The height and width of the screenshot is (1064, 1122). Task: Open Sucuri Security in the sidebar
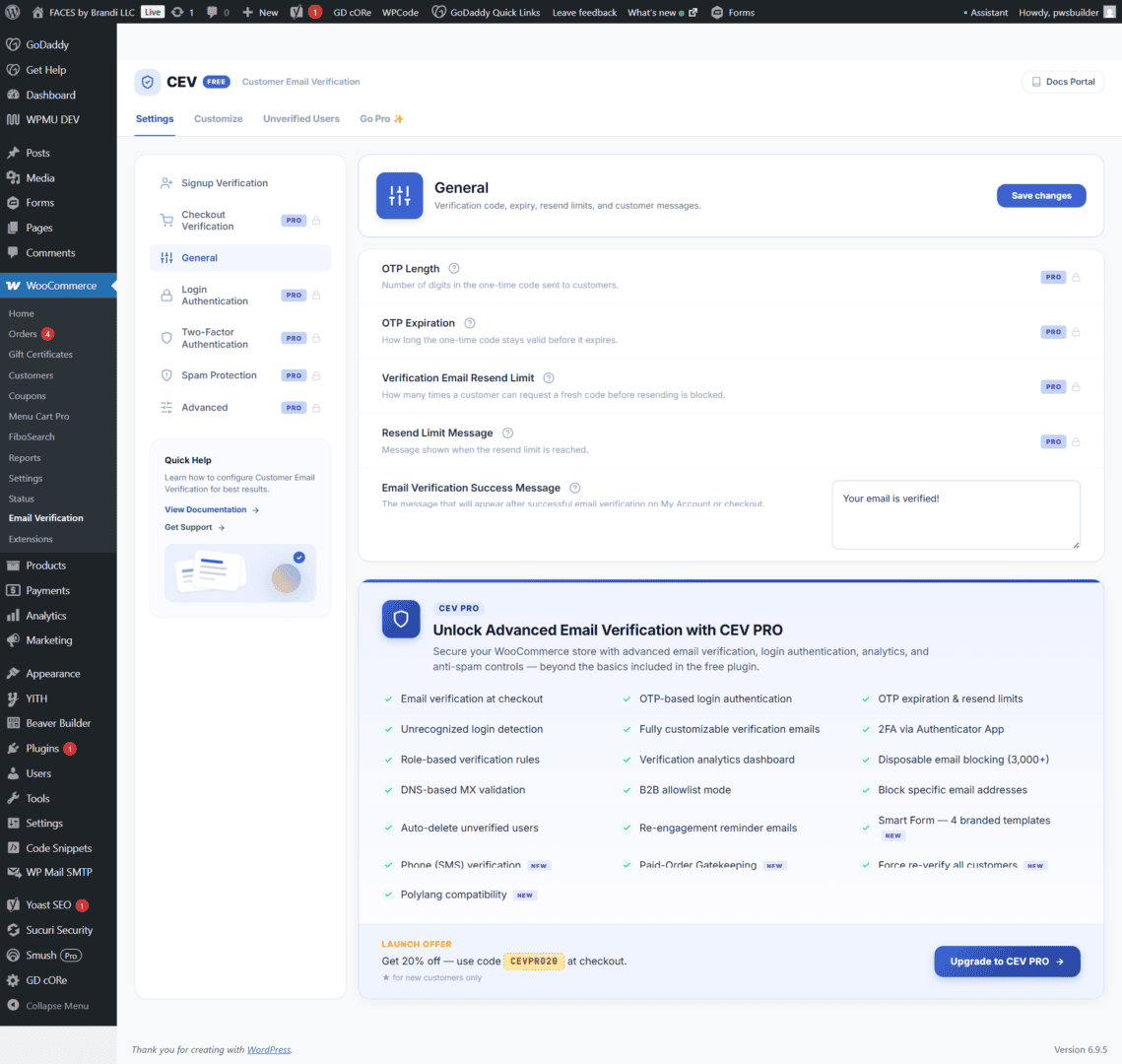click(x=58, y=930)
